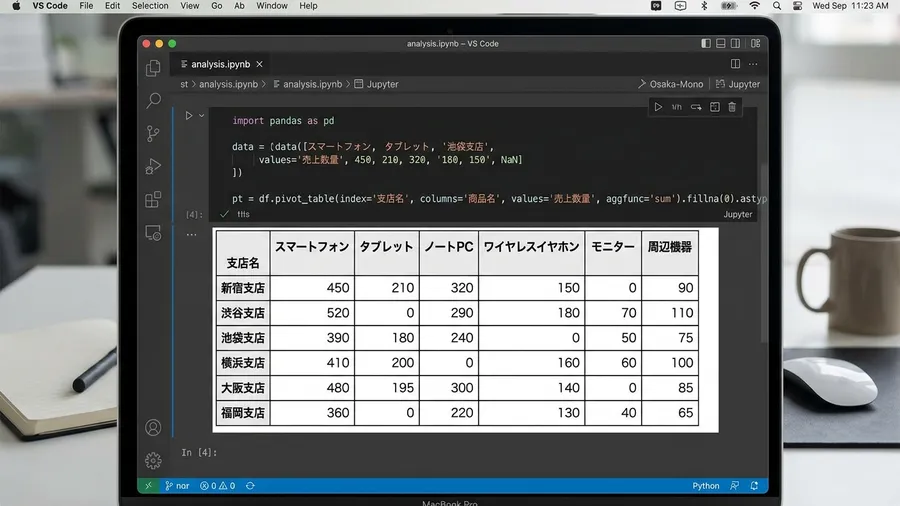
Task: Toggle secondary side bar layout icon
Action: click(735, 44)
